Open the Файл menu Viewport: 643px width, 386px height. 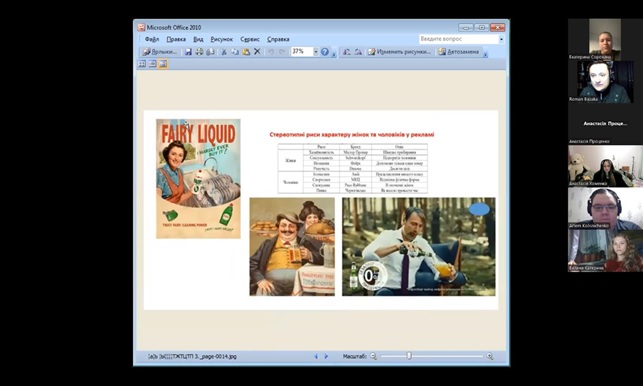tap(152, 39)
